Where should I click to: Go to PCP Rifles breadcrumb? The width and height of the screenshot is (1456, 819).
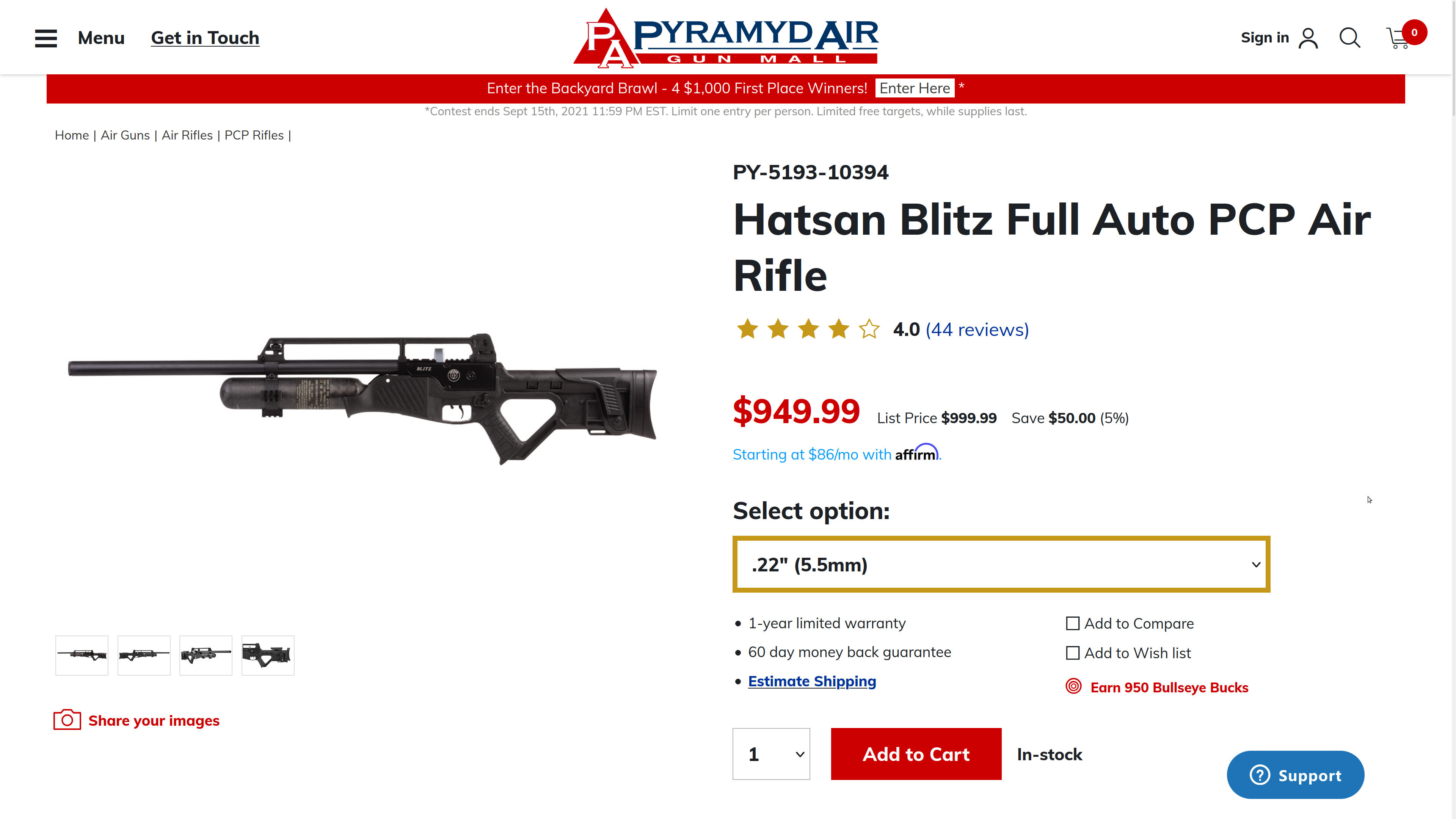point(254,136)
